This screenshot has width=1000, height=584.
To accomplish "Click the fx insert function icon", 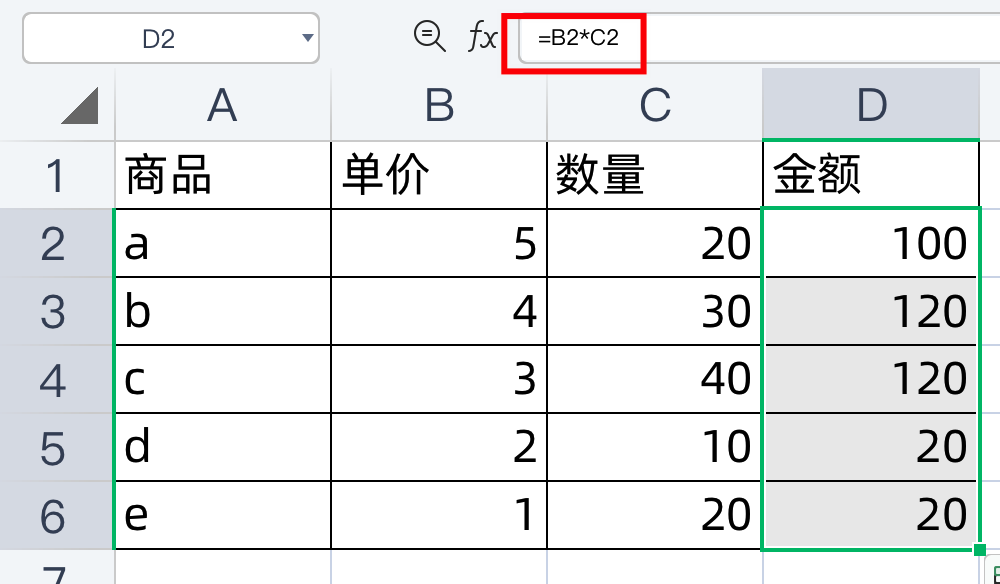I will point(483,38).
